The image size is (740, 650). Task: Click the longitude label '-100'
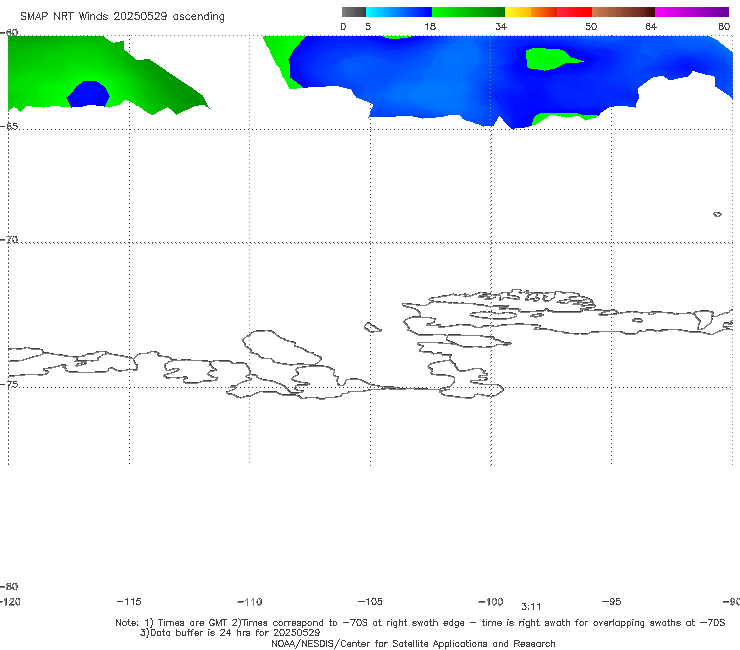point(491,601)
